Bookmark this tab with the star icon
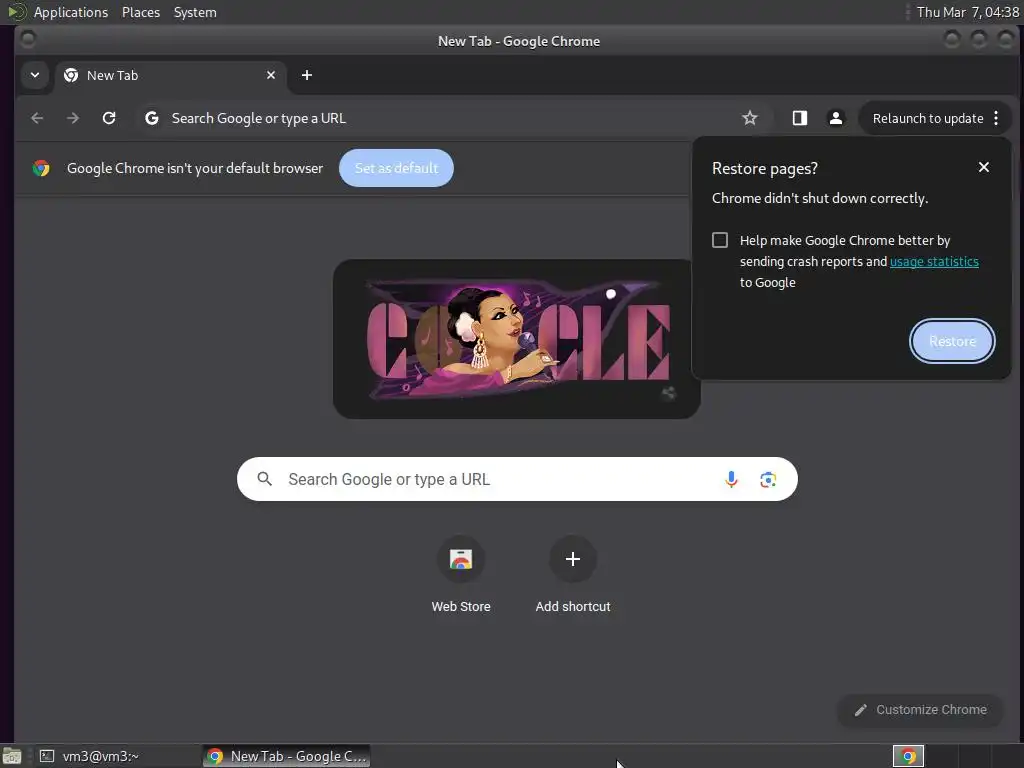1024x768 pixels. [x=750, y=118]
